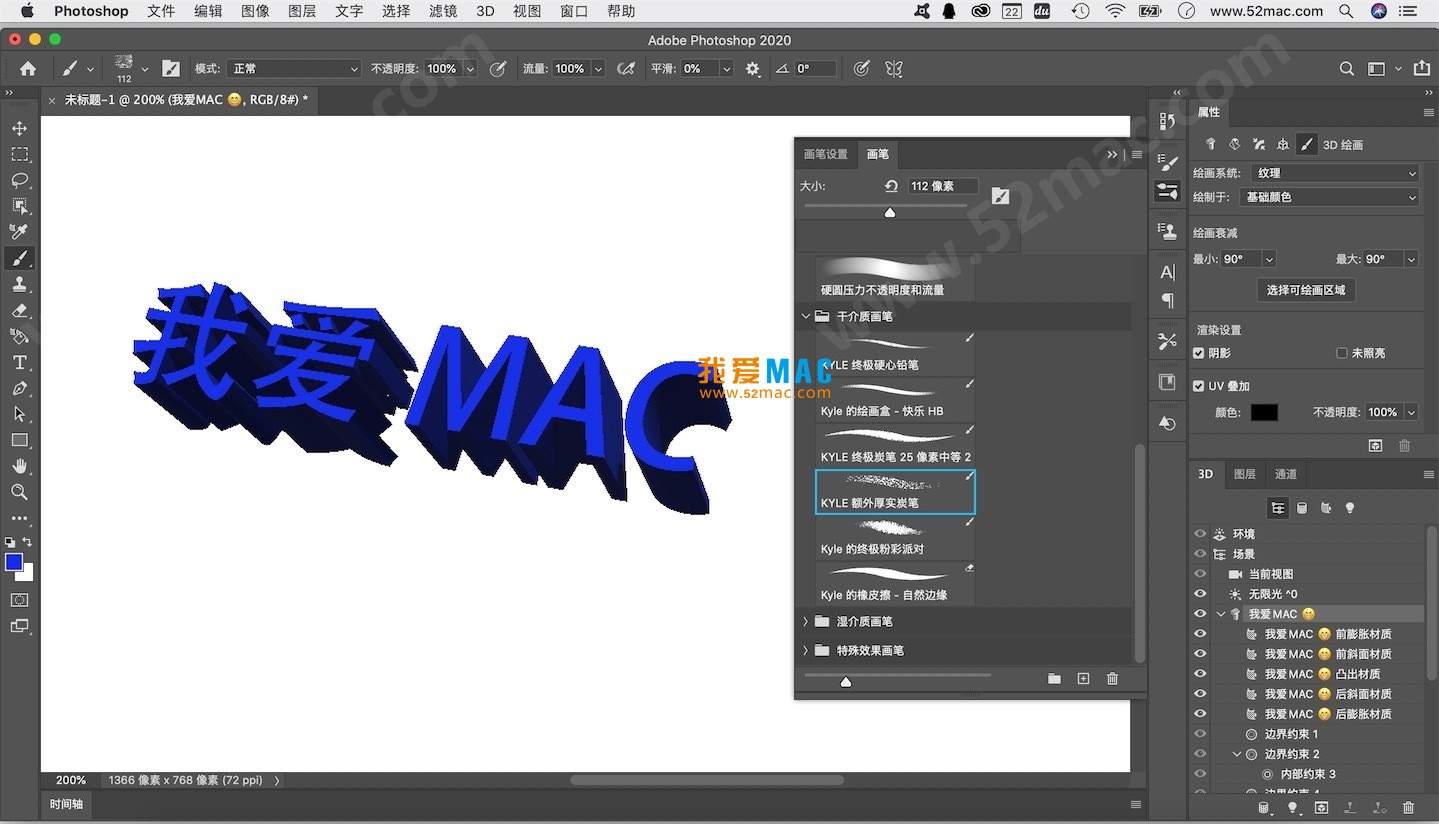
Task: Create new brush plus icon
Action: (1083, 679)
